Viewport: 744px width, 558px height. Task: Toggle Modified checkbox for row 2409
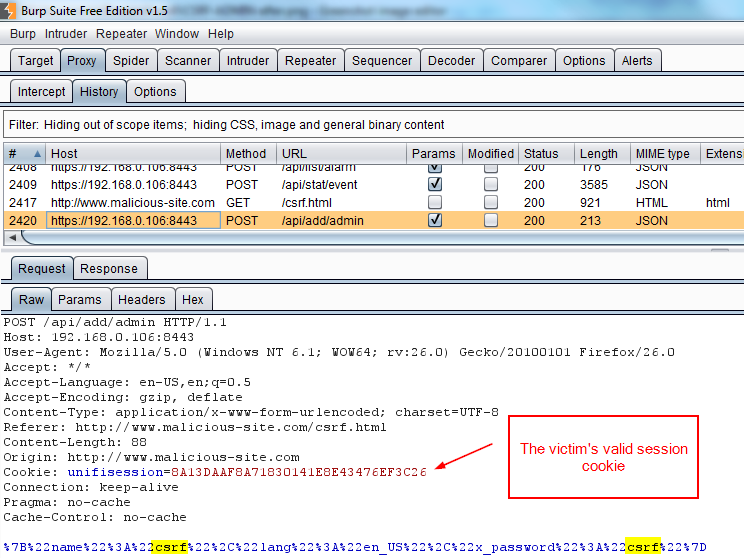click(491, 185)
